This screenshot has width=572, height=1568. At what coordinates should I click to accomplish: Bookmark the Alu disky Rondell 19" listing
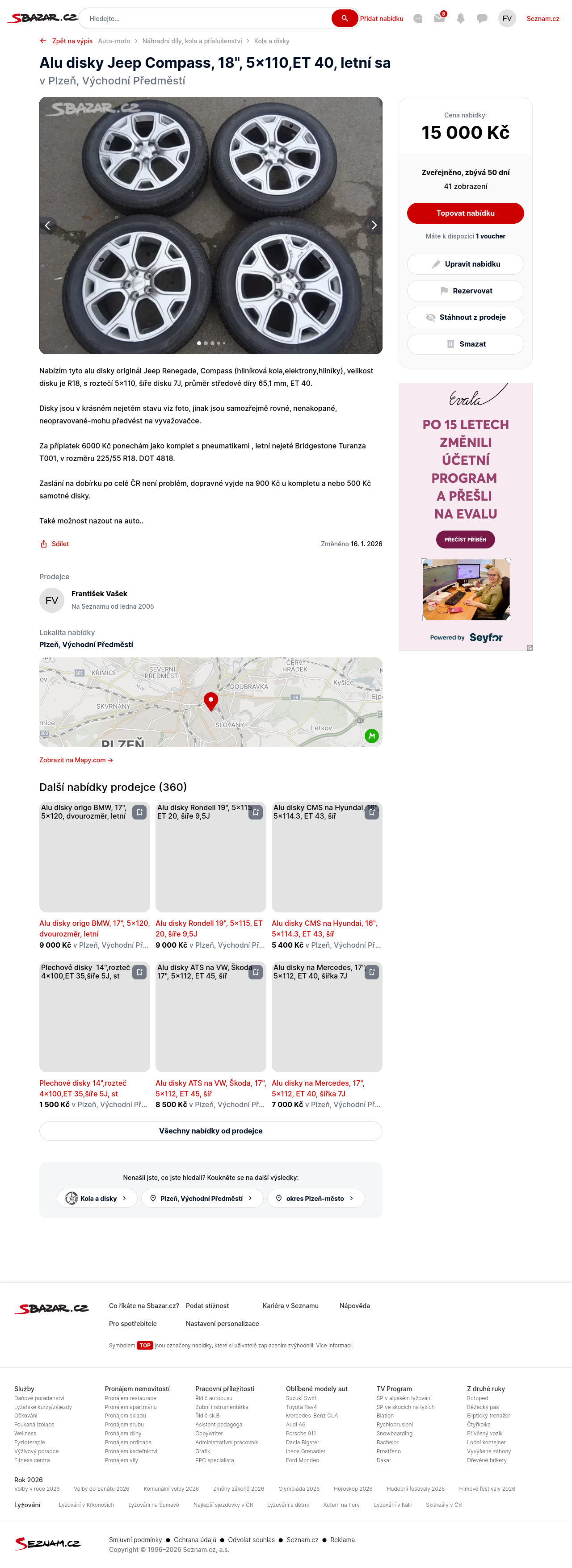click(x=256, y=812)
